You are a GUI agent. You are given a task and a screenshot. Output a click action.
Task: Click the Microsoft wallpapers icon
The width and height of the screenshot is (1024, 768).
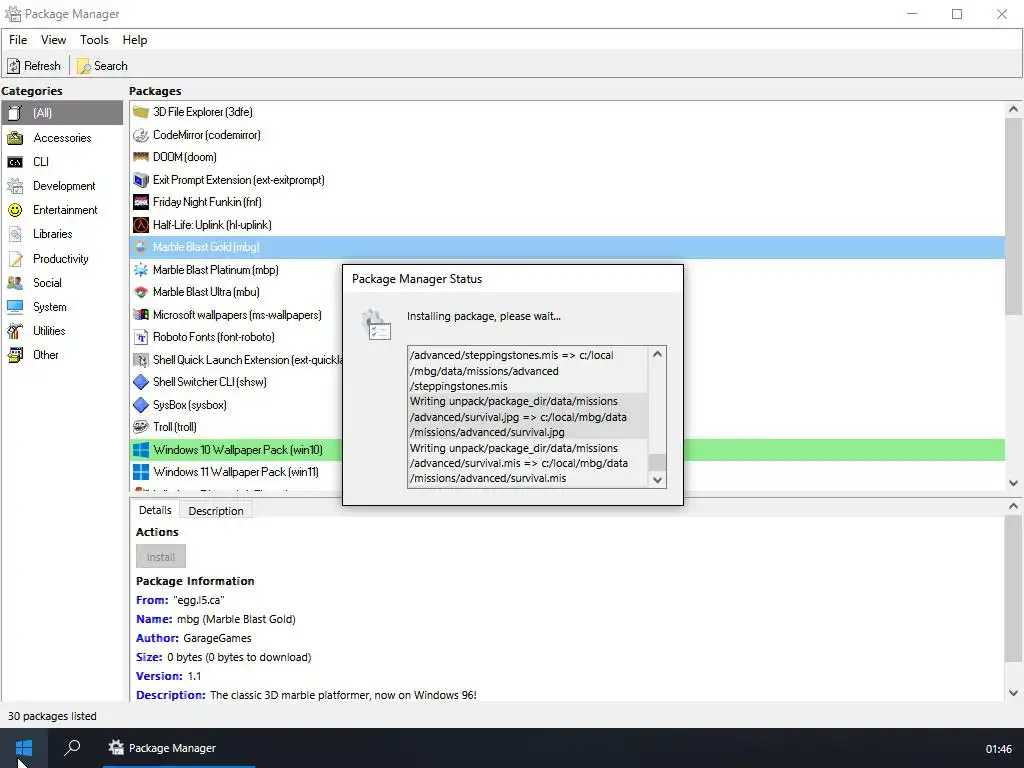(x=140, y=315)
